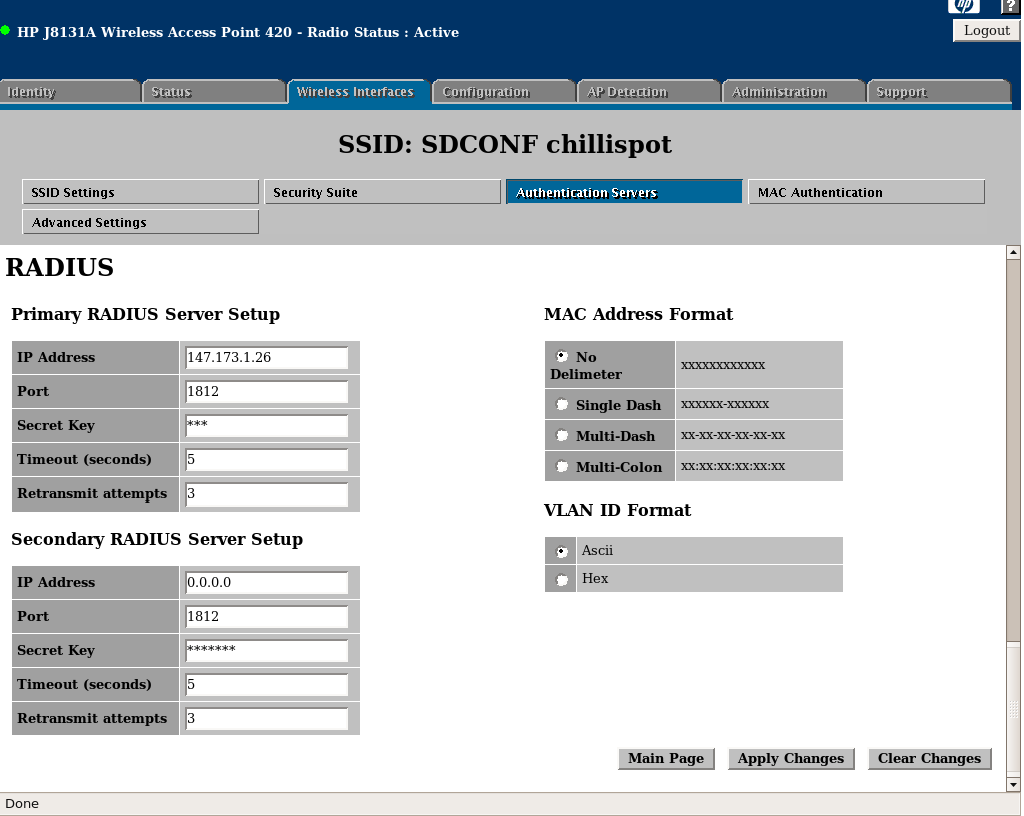1024x816 pixels.
Task: Go to the Administration tab
Action: coord(792,92)
